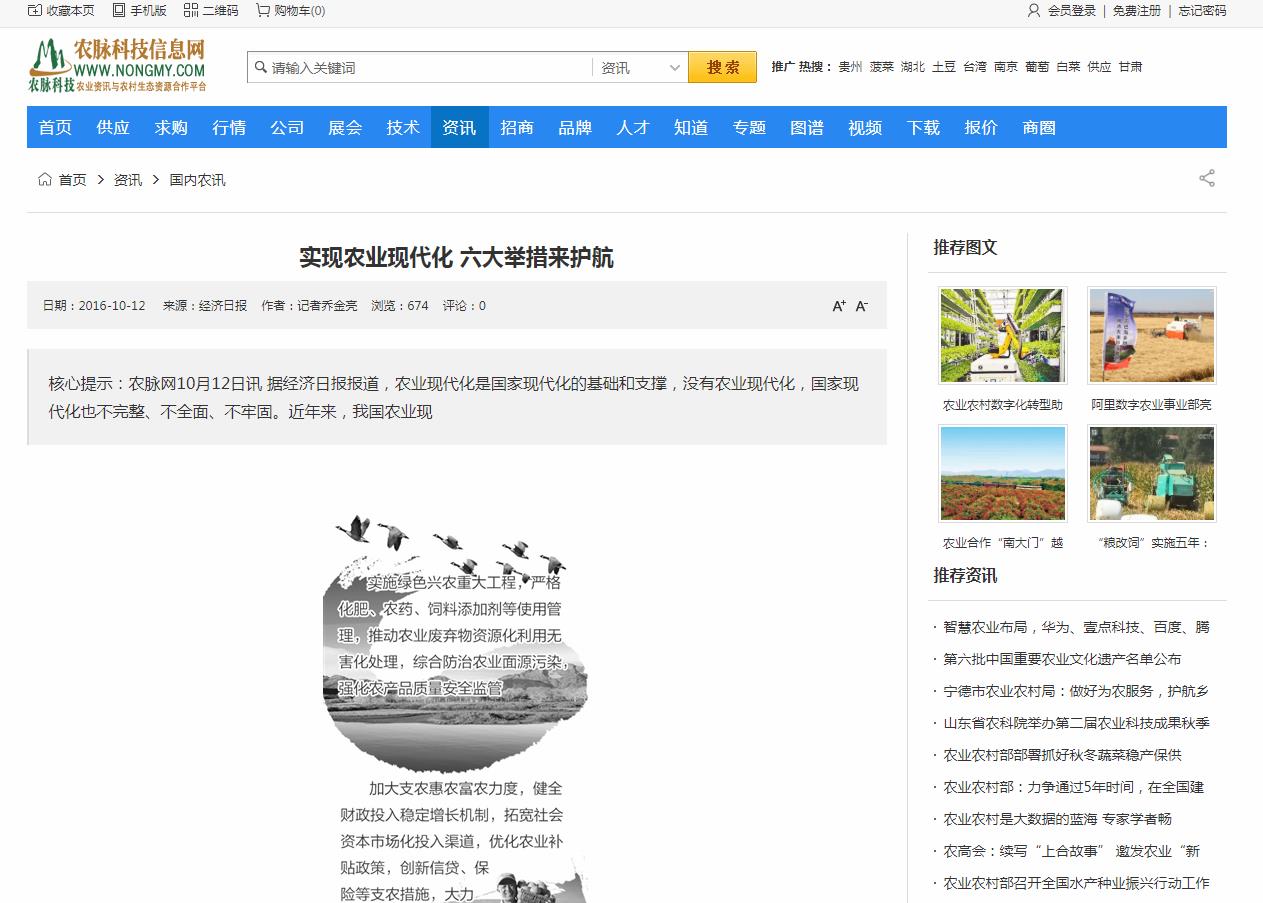Select the highlighted 资讯 nav tab
1263x903 pixels.
point(460,127)
